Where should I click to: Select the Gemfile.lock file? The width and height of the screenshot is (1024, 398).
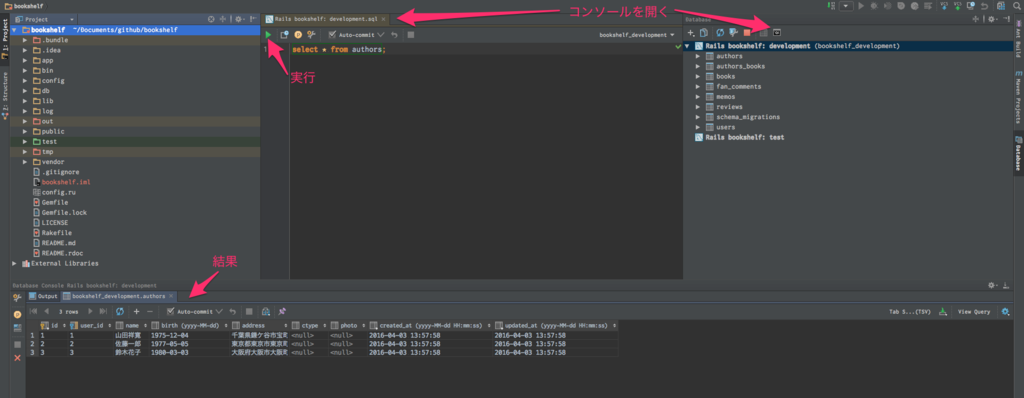point(64,212)
